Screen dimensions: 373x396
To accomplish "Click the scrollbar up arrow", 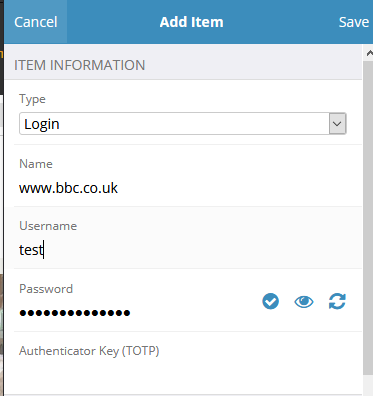I will (369, 53).
